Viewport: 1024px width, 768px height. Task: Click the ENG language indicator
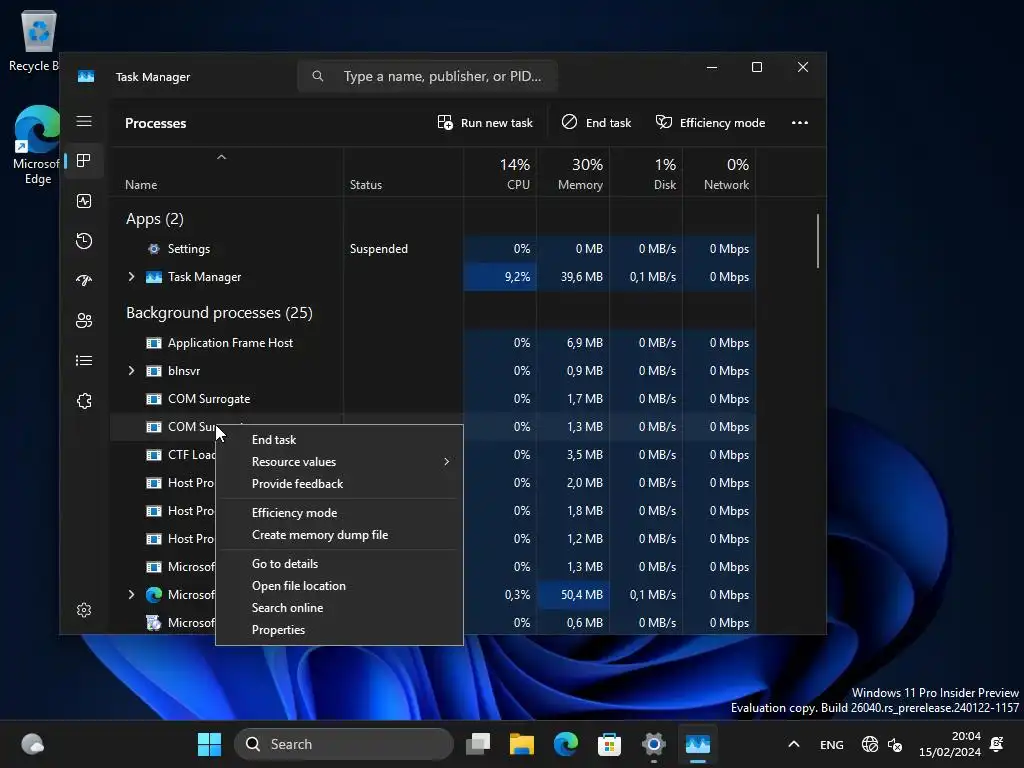point(831,744)
